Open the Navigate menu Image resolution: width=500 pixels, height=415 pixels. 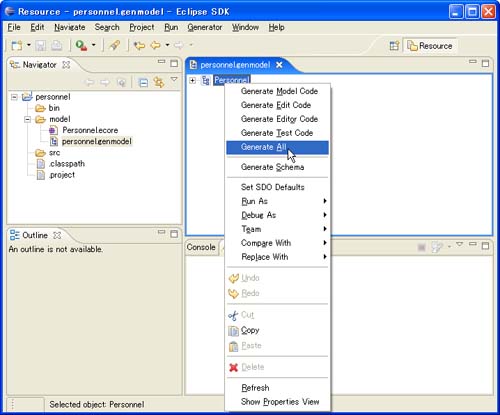pos(70,28)
